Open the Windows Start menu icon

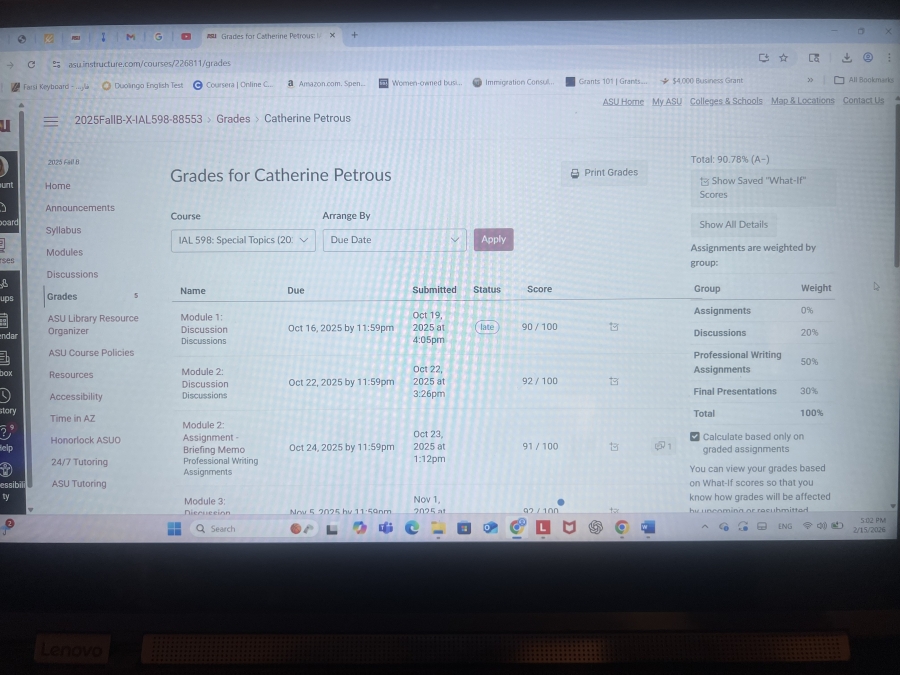coord(174,528)
